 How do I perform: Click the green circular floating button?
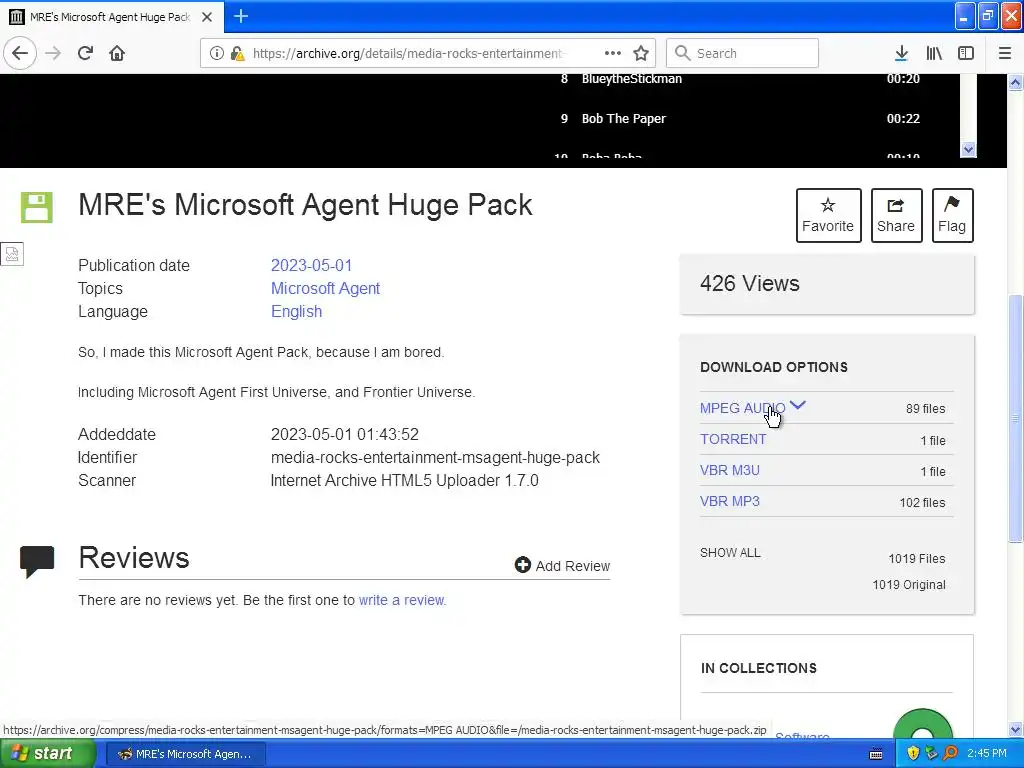[922, 725]
